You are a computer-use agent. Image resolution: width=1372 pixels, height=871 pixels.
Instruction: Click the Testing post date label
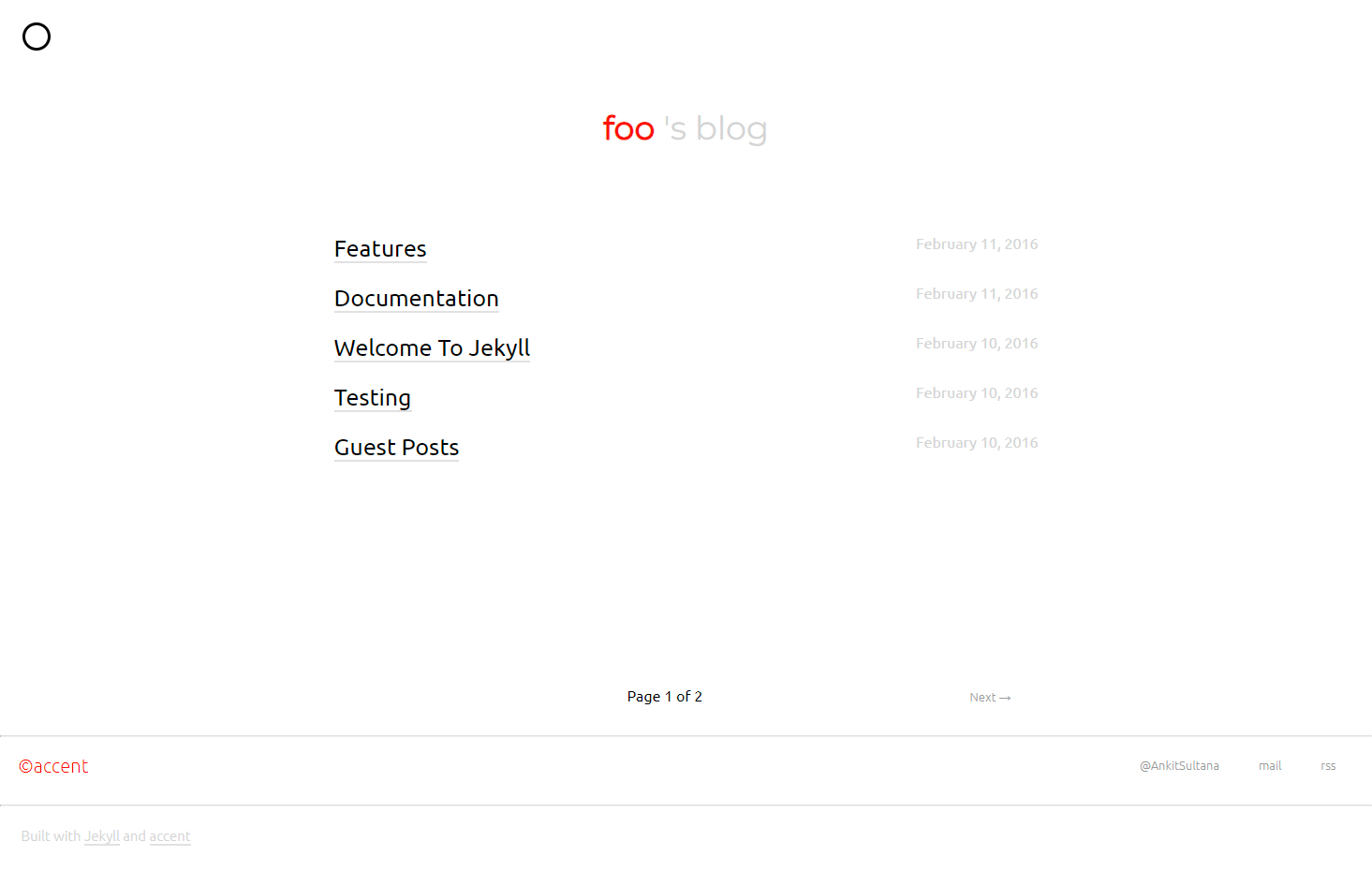[977, 393]
